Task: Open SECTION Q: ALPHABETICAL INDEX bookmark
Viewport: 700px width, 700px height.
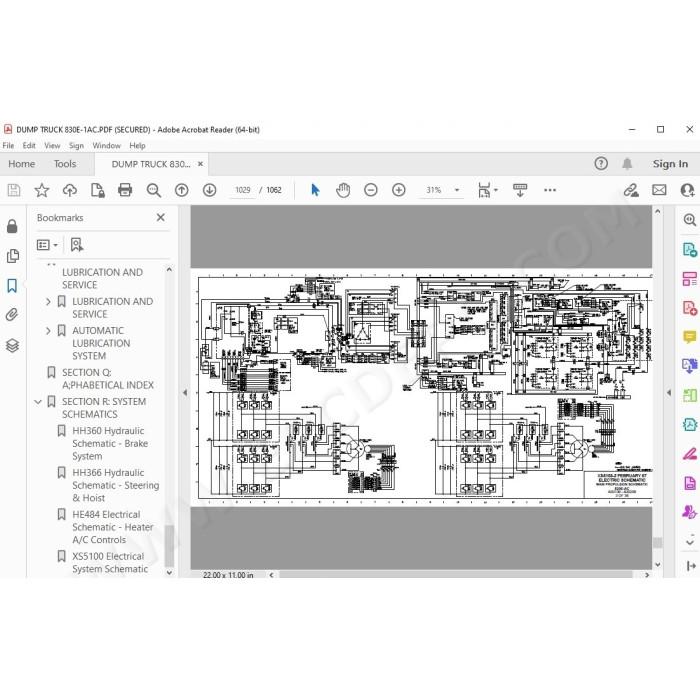Action: pos(108,379)
